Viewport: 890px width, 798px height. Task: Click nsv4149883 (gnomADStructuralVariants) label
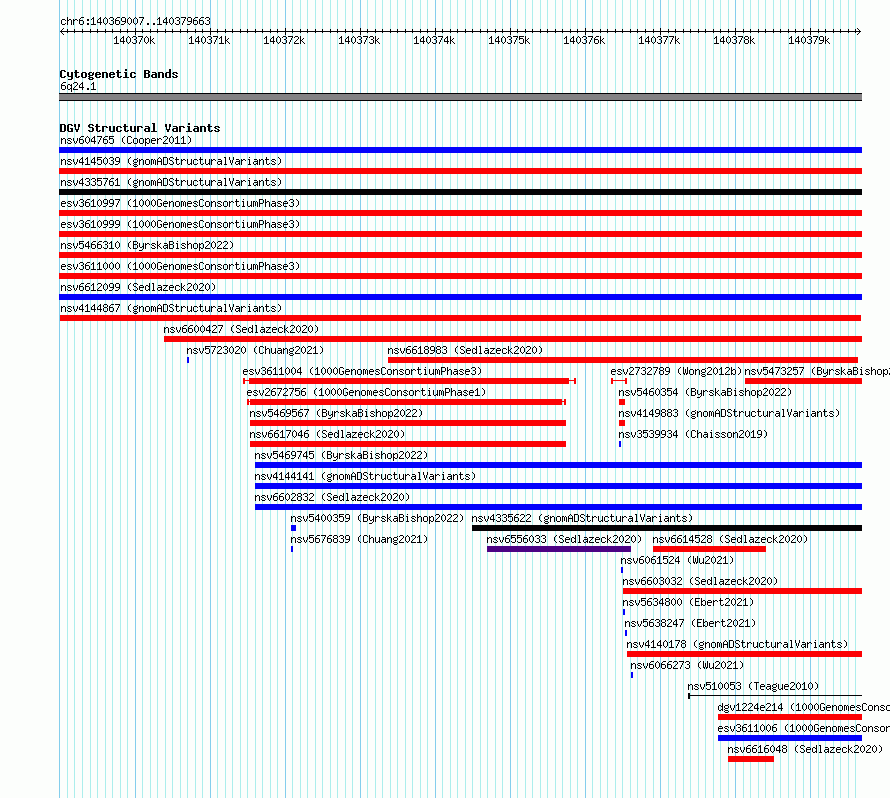click(x=729, y=413)
